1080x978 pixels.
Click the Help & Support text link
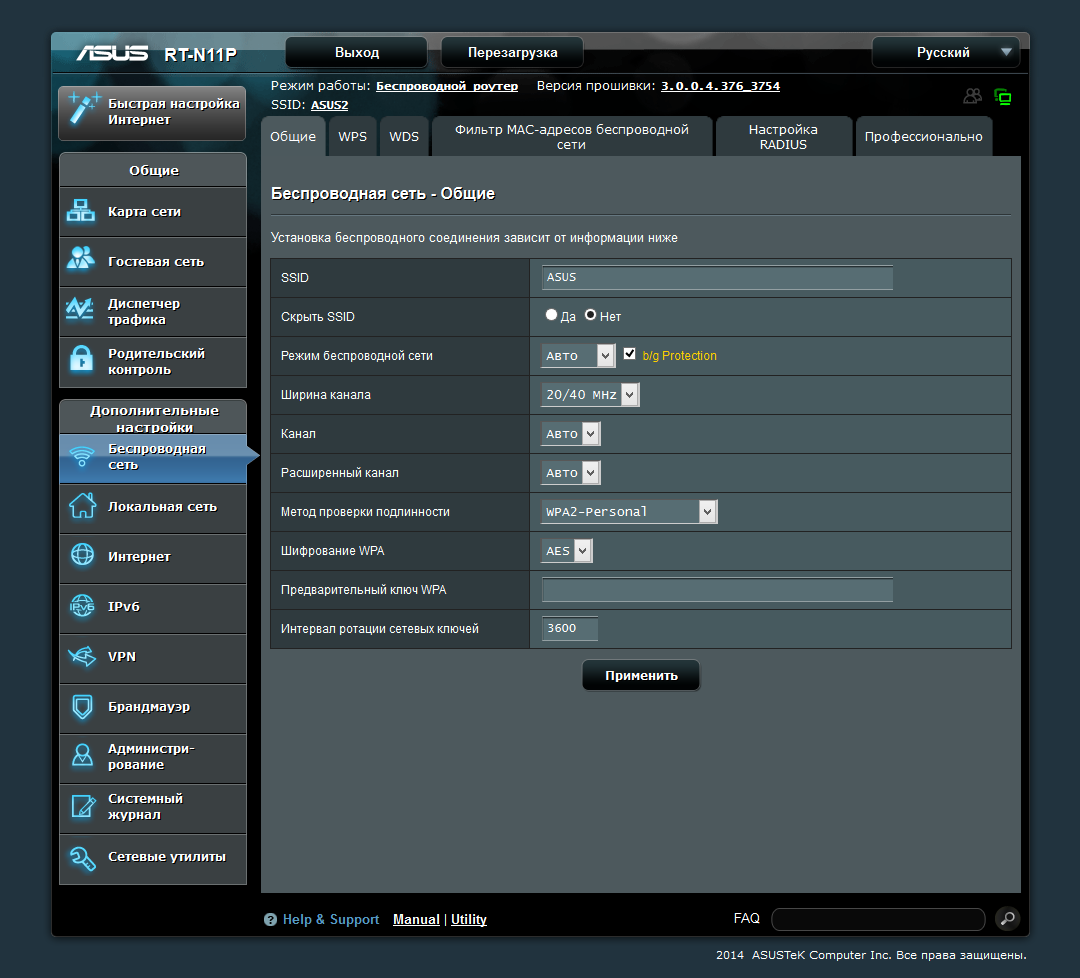(x=331, y=919)
